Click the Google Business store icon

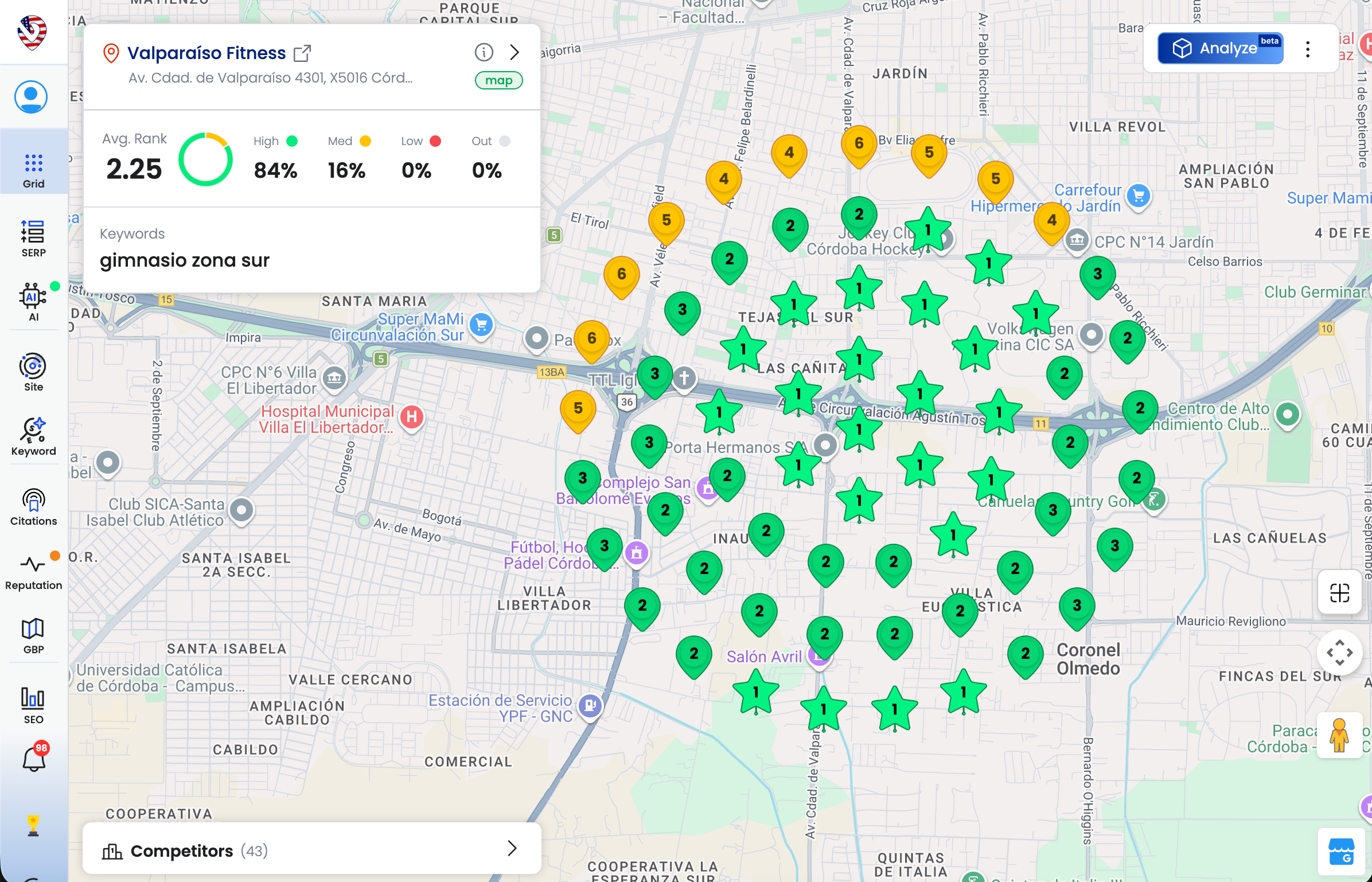coord(1341,851)
